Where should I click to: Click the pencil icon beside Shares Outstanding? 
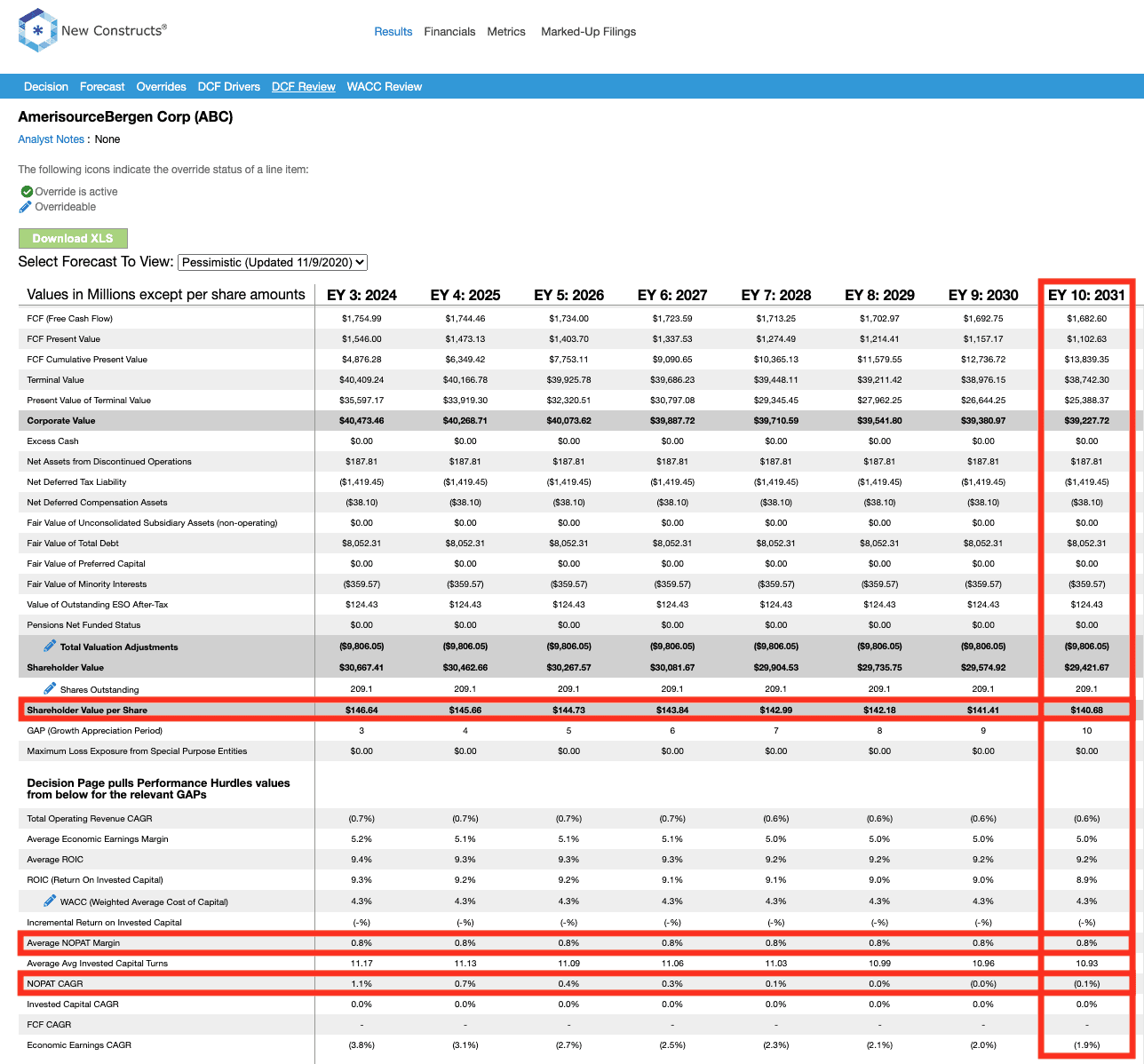50,688
